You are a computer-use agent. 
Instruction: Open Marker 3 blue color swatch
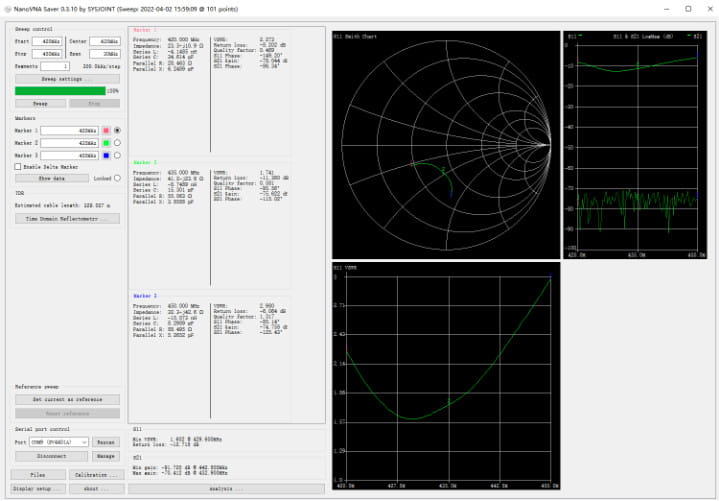click(105, 156)
